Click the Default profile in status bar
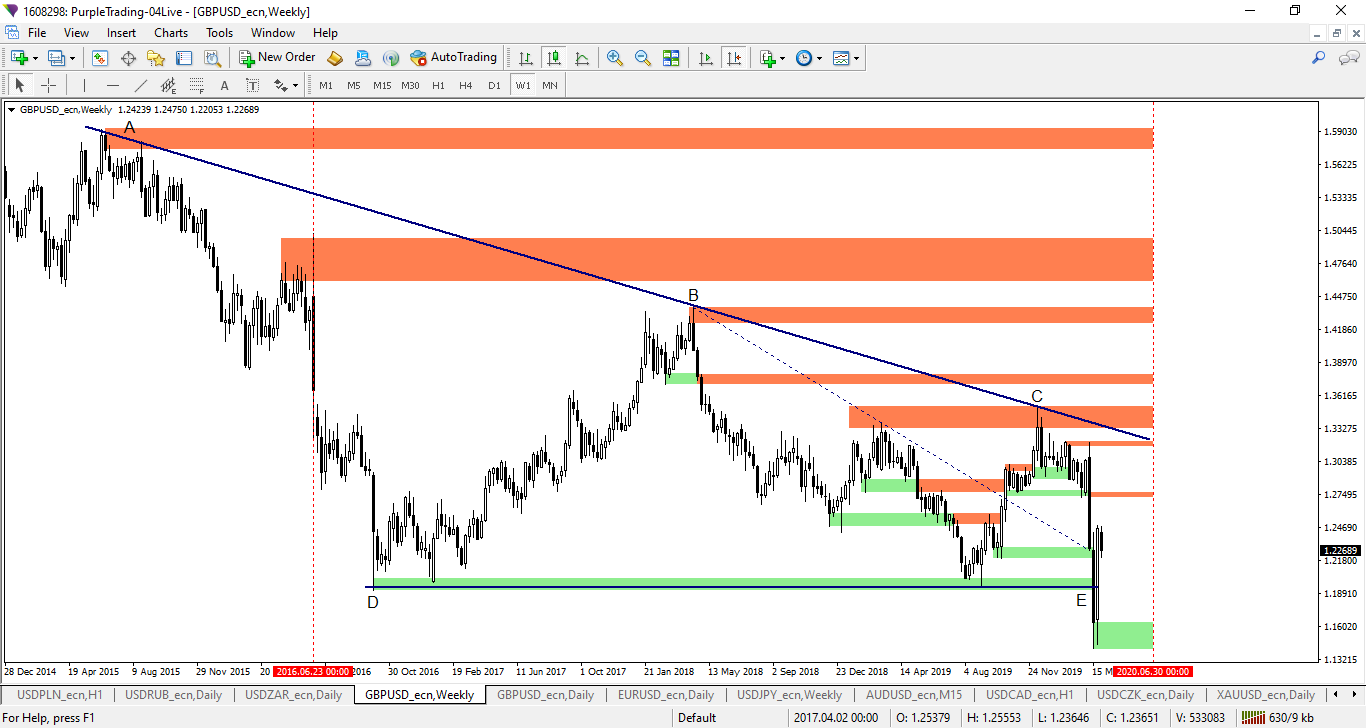Viewport: 1366px width, 728px height. [x=697, y=717]
